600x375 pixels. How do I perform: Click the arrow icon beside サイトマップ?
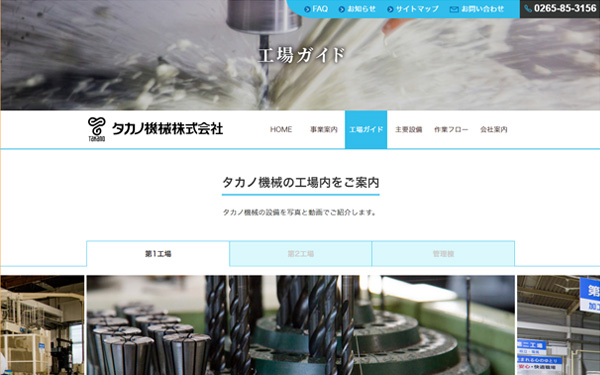pyautogui.click(x=390, y=9)
